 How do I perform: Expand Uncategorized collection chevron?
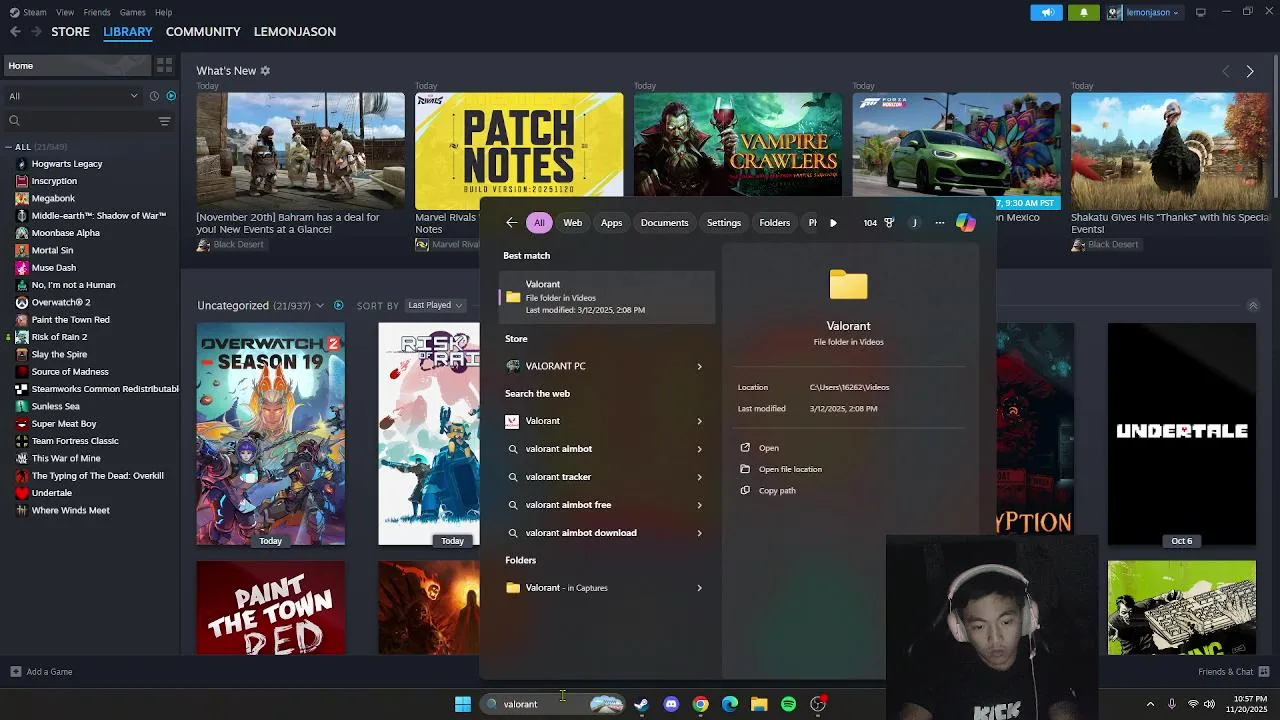pos(320,305)
